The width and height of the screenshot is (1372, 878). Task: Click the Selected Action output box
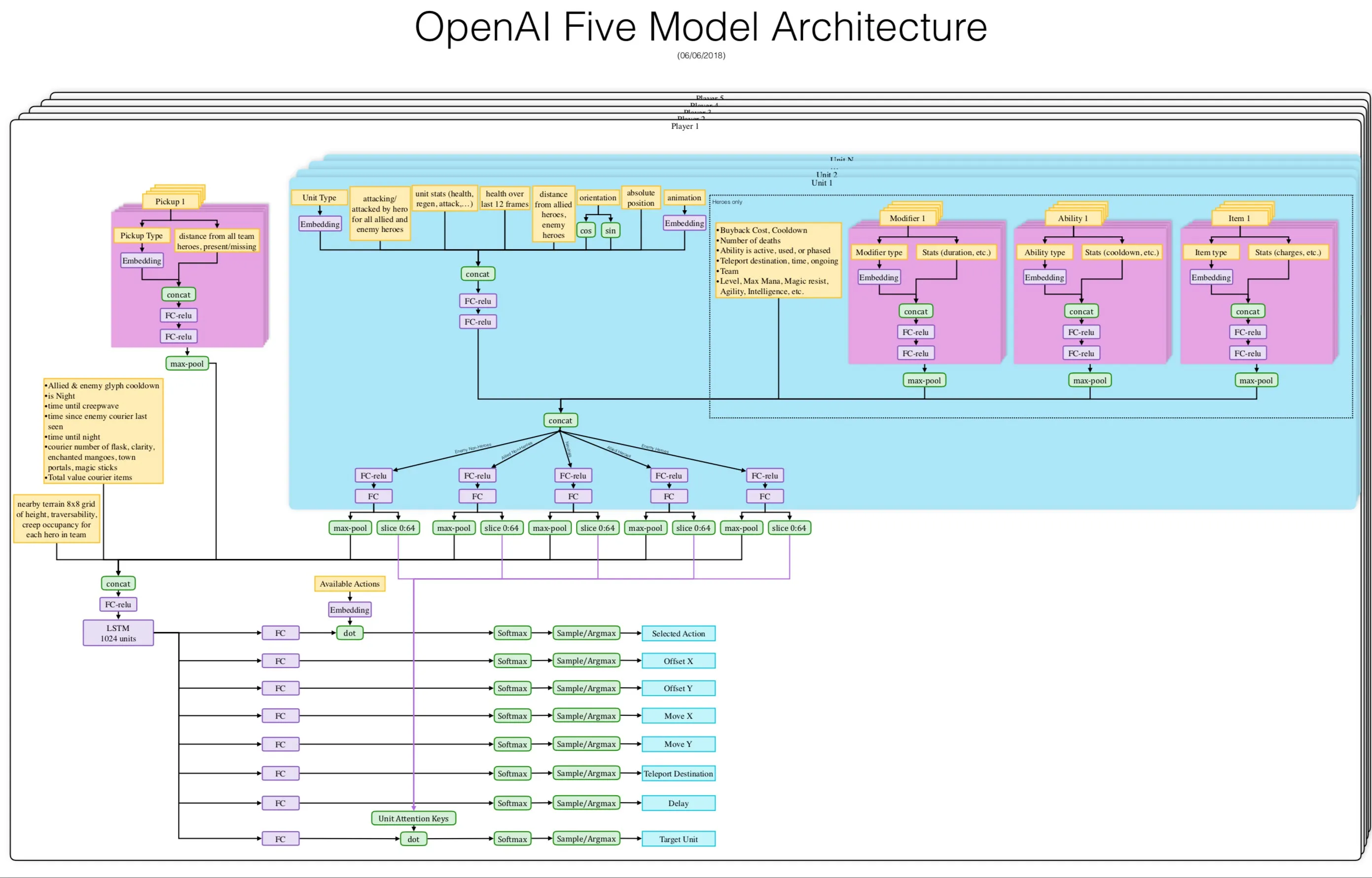[x=678, y=633]
